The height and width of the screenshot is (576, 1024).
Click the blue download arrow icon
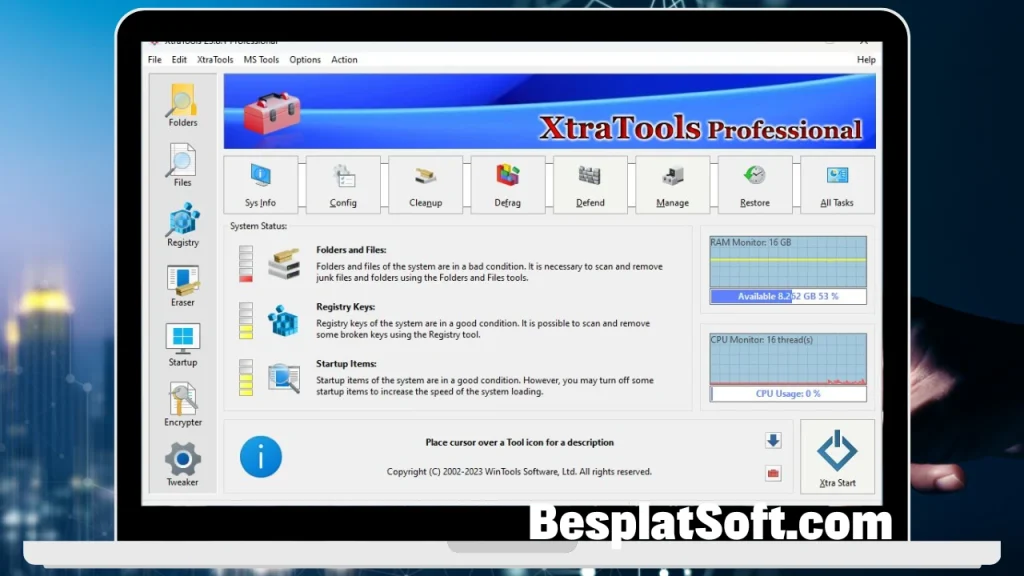tap(772, 440)
